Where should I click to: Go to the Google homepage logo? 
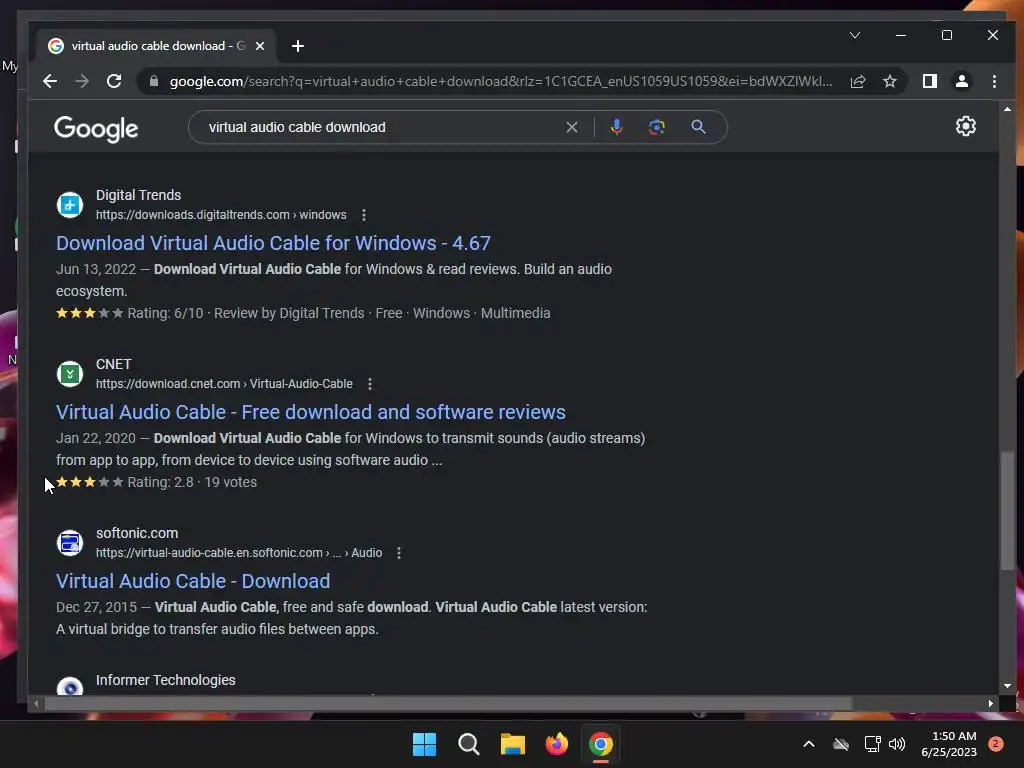pyautogui.click(x=96, y=129)
